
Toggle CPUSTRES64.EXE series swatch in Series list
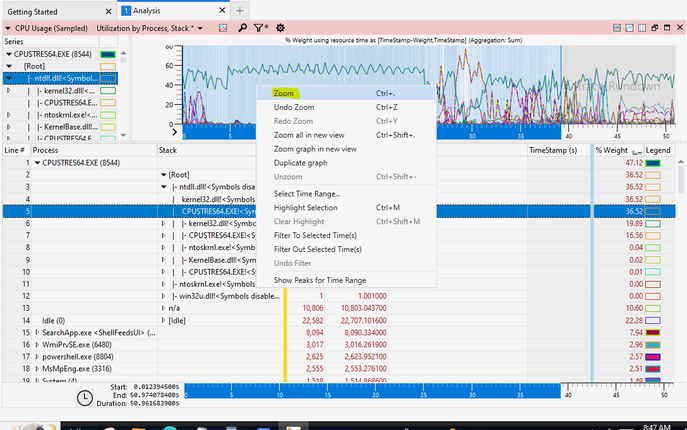pyautogui.click(x=108, y=54)
